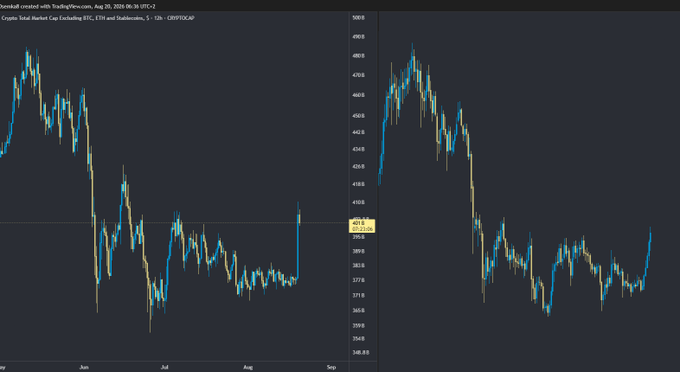Click the '426 B' price axis label
This screenshot has width=680, height=372.
358,166
